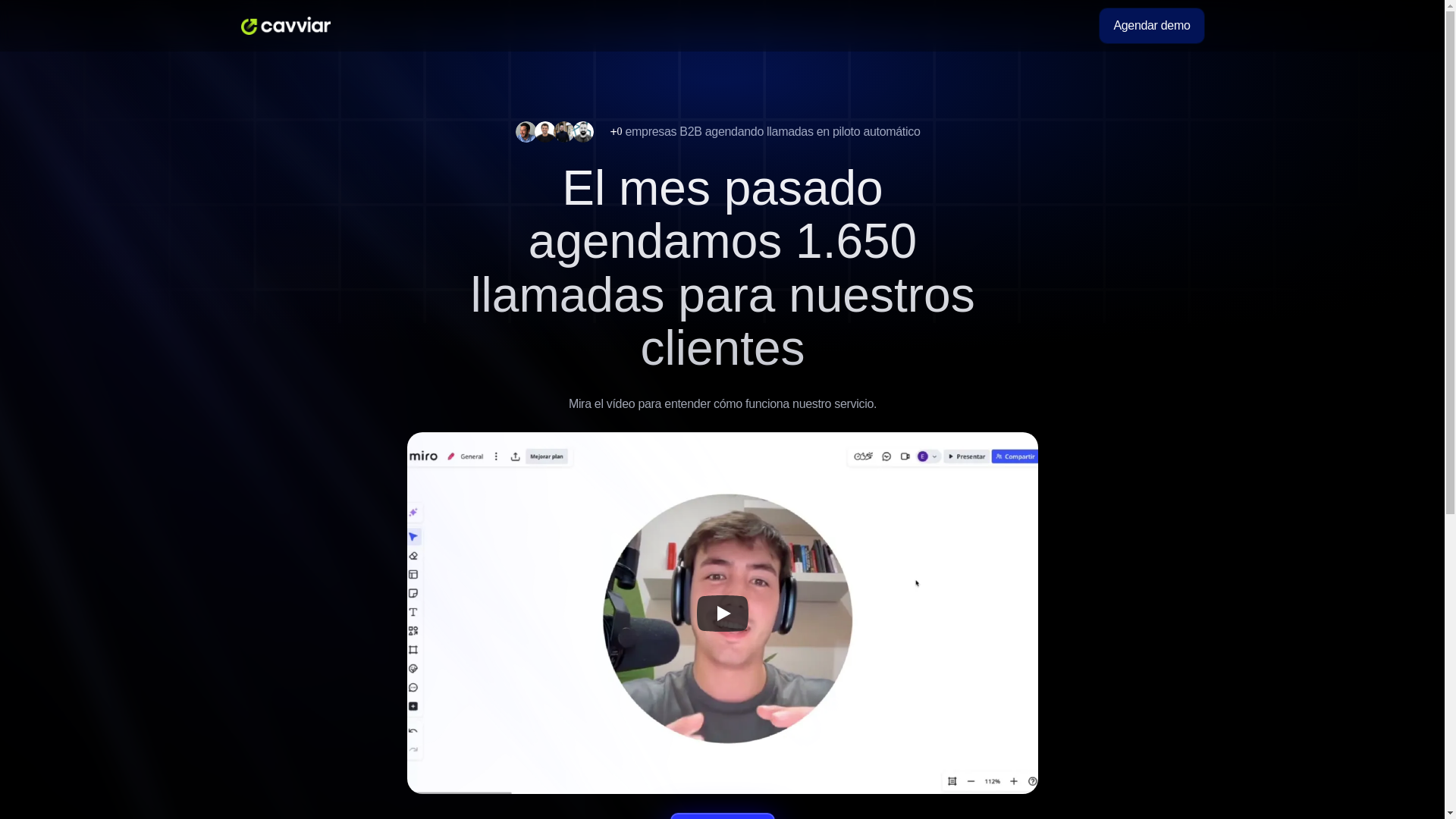Pick the eraser tool in Miro sidebar
1456x819 pixels.
tap(413, 556)
